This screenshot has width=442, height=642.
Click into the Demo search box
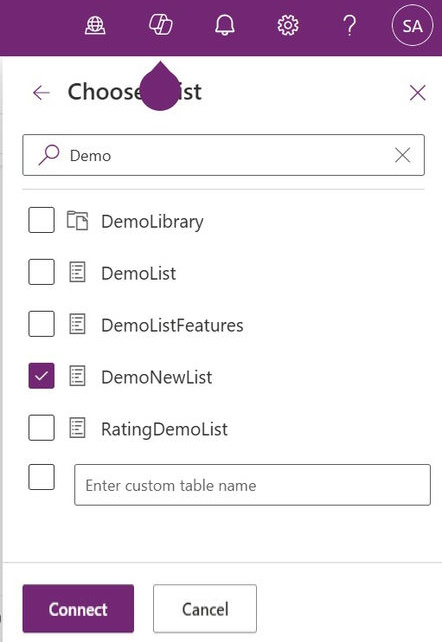click(x=223, y=155)
